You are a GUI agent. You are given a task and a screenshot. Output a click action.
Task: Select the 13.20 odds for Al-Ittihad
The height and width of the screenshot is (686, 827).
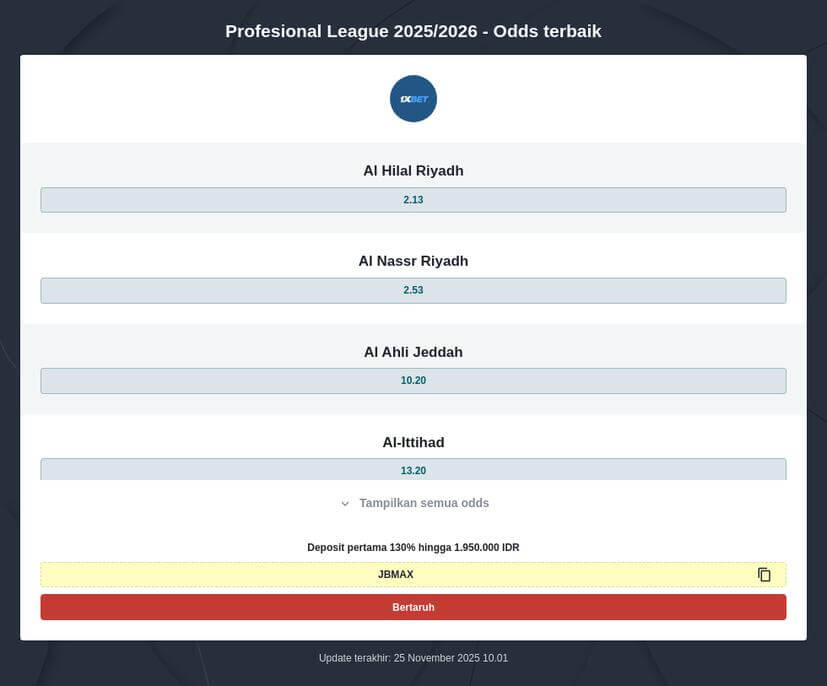pyautogui.click(x=413, y=470)
